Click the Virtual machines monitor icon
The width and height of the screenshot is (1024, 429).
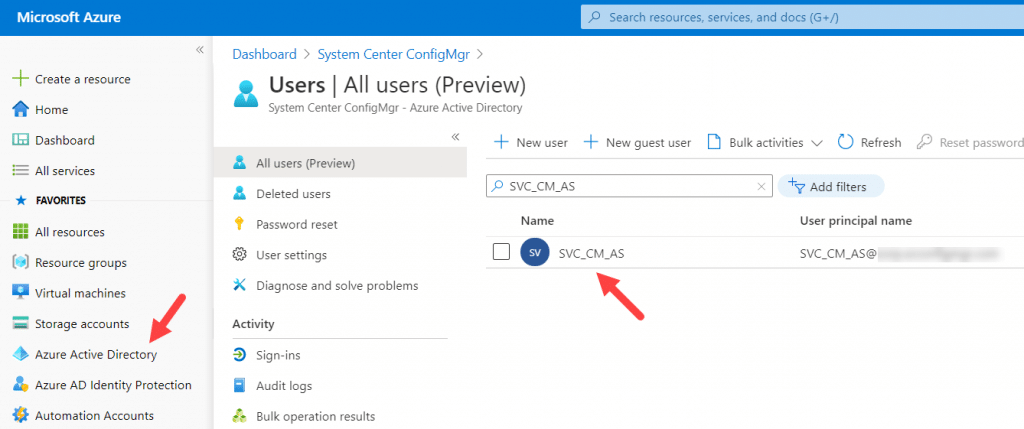point(21,293)
